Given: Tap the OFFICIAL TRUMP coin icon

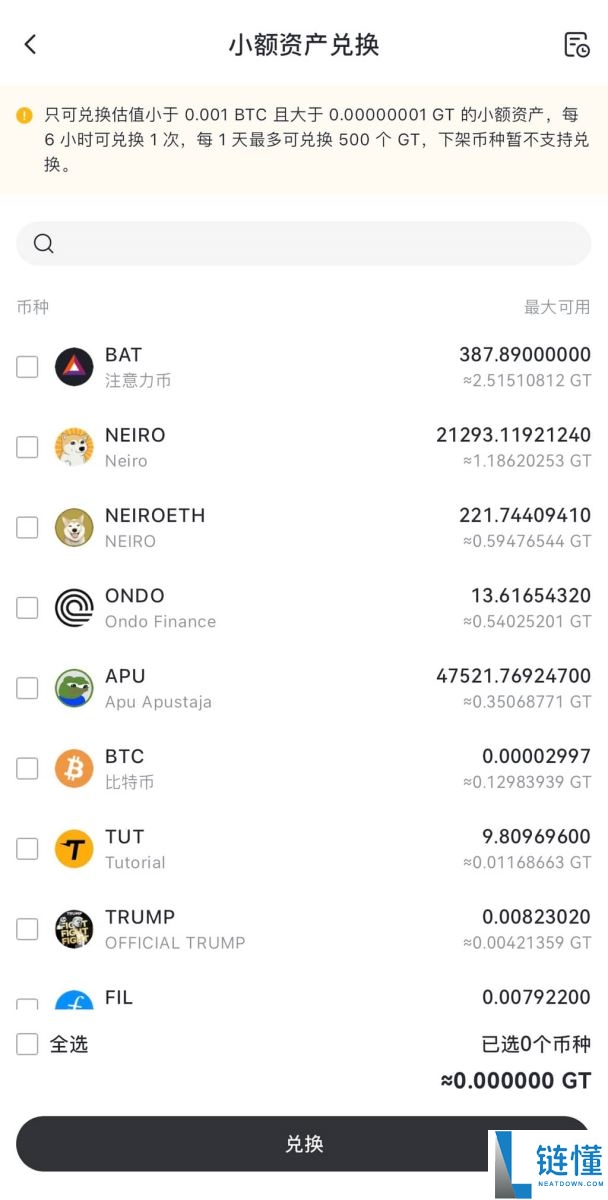Looking at the screenshot, I should [74, 929].
